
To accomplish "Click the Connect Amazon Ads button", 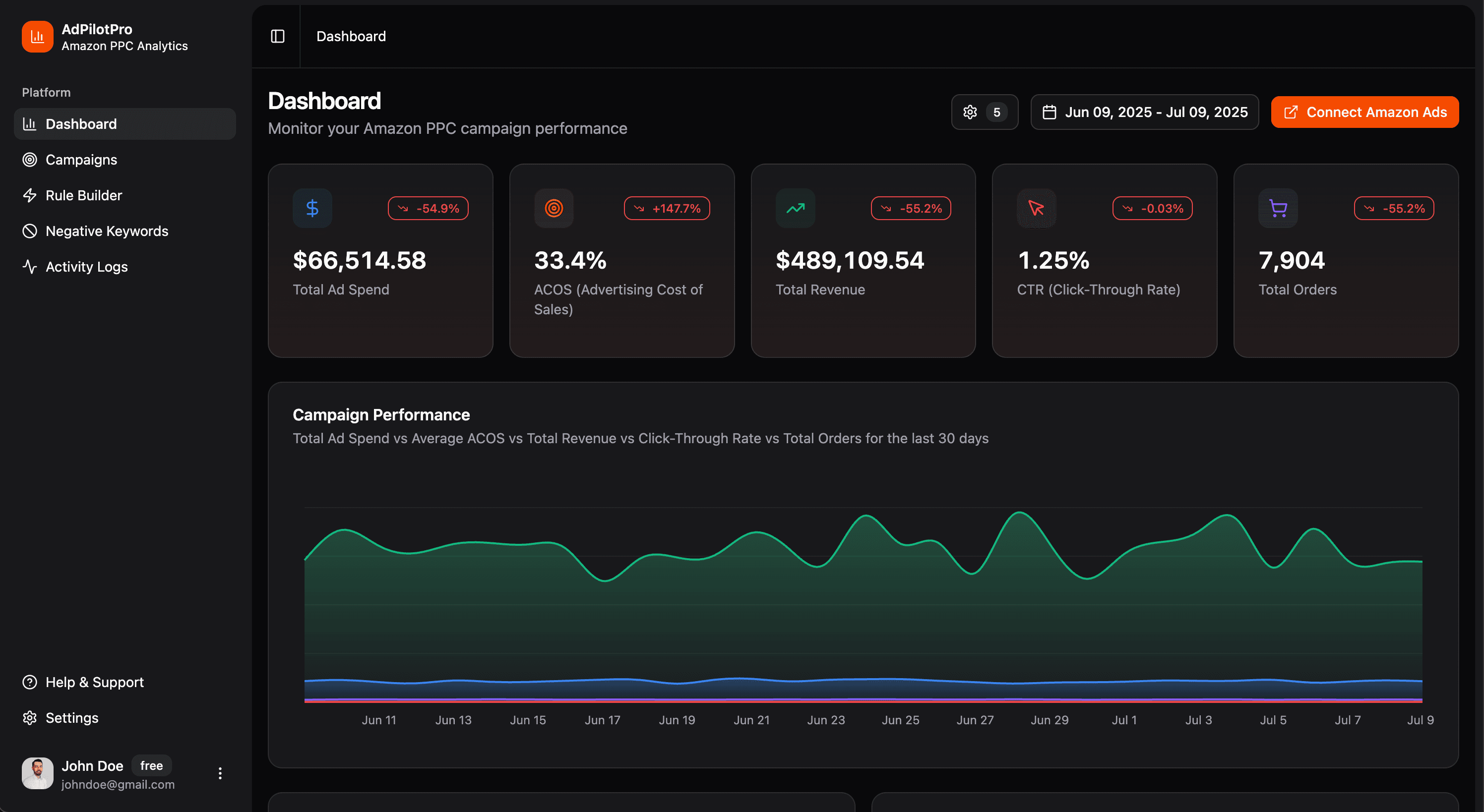I will click(1365, 112).
